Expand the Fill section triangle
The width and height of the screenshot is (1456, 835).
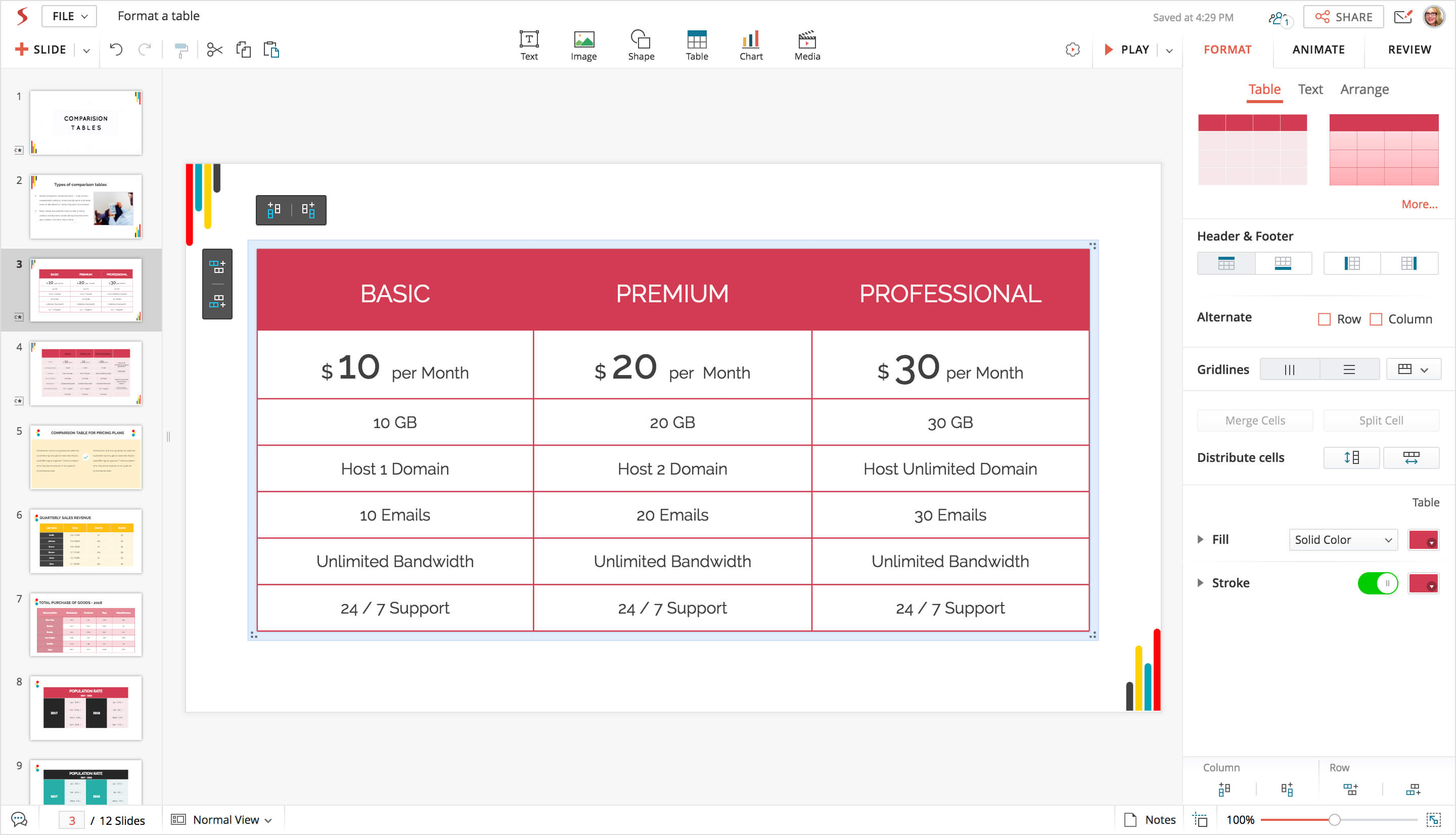pos(1200,540)
